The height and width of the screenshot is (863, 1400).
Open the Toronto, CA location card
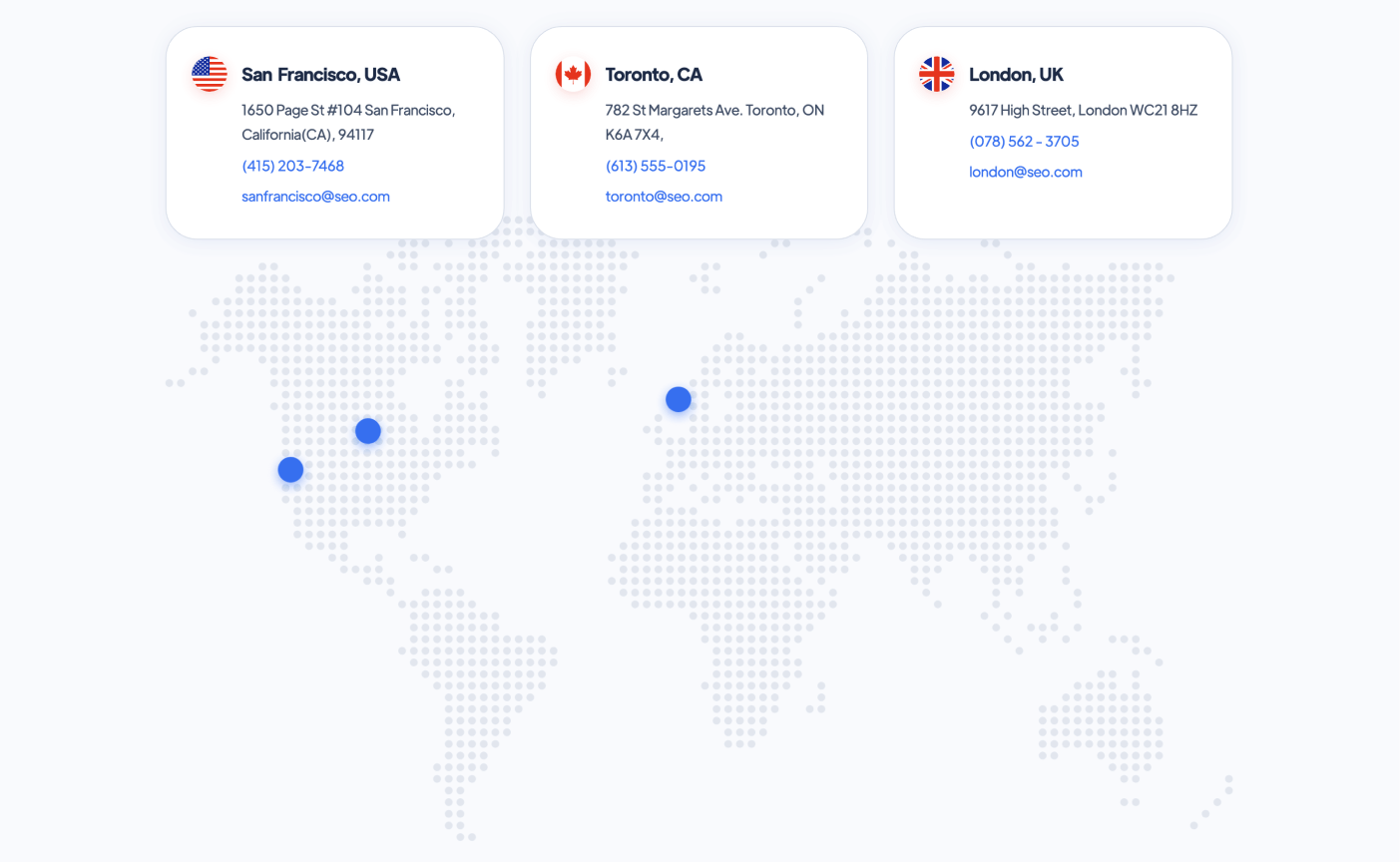(699, 132)
